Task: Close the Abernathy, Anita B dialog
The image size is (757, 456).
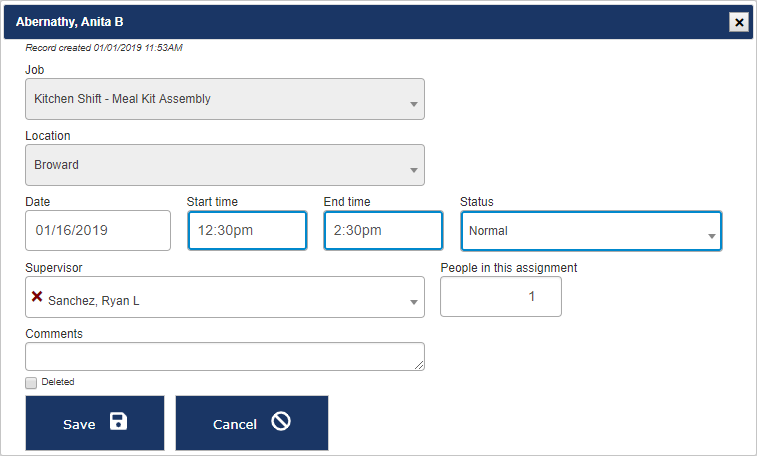Action: tap(738, 22)
